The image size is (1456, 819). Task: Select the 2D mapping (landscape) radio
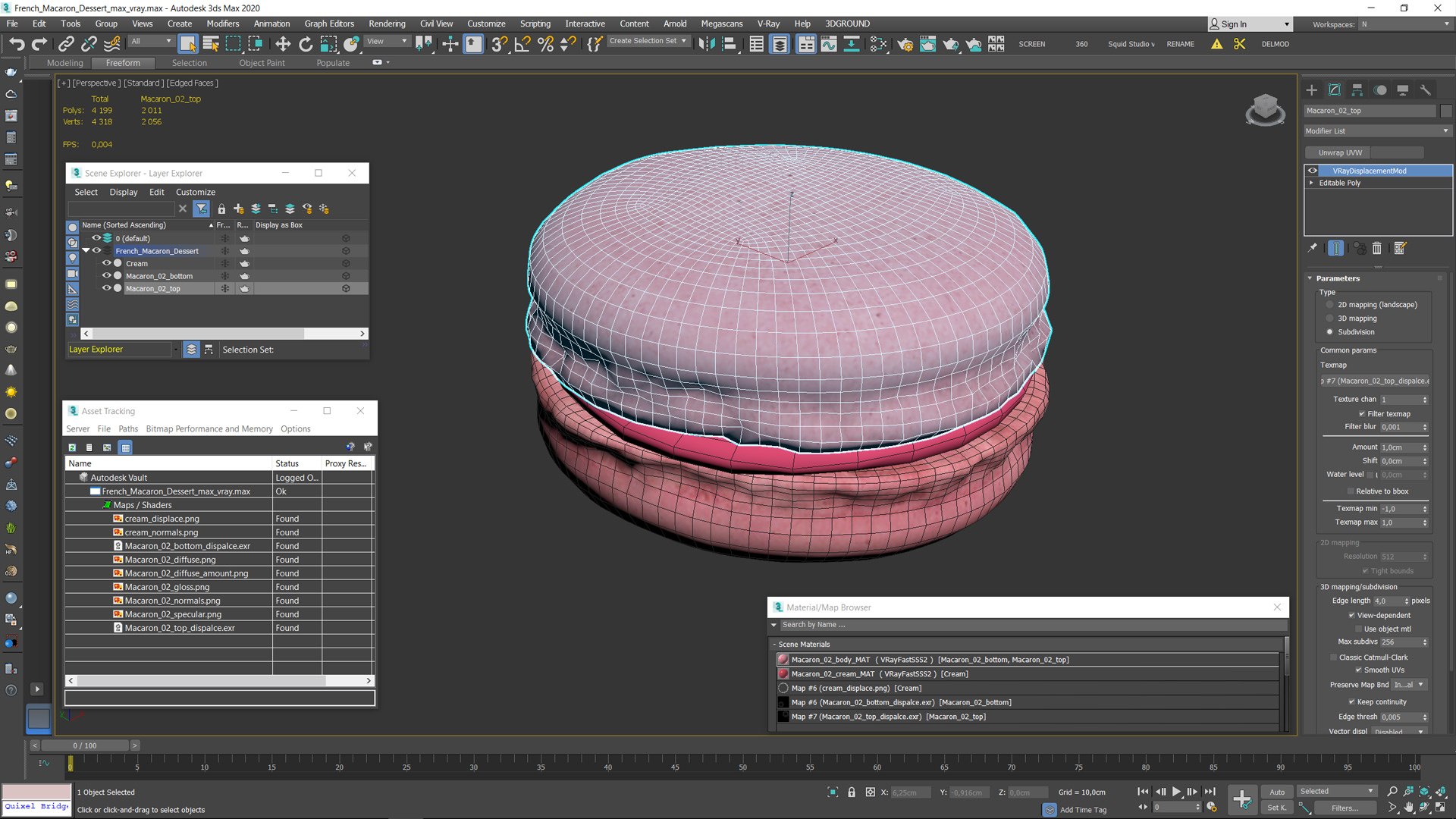tap(1329, 305)
